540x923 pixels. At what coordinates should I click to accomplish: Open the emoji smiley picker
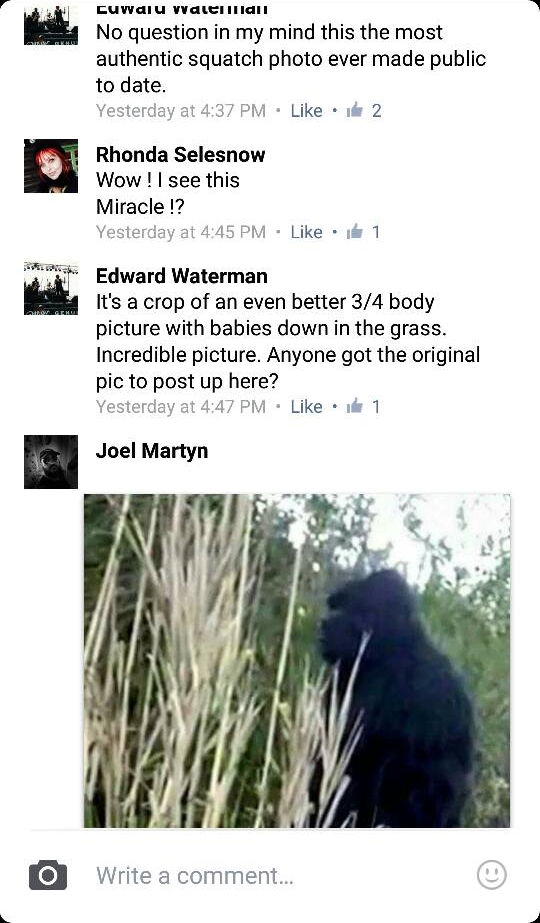point(492,875)
